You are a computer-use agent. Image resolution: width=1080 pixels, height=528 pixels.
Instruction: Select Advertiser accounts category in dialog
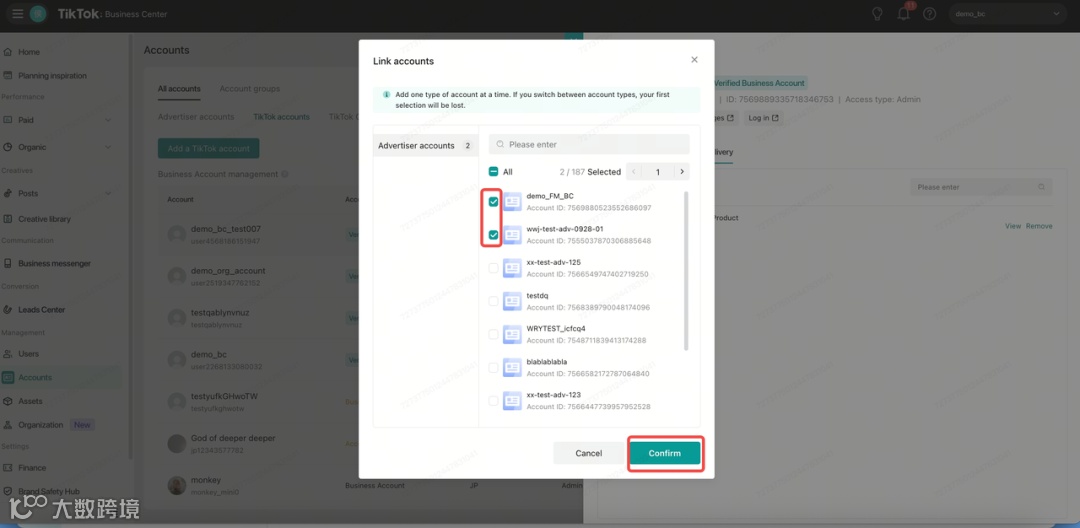[425, 145]
